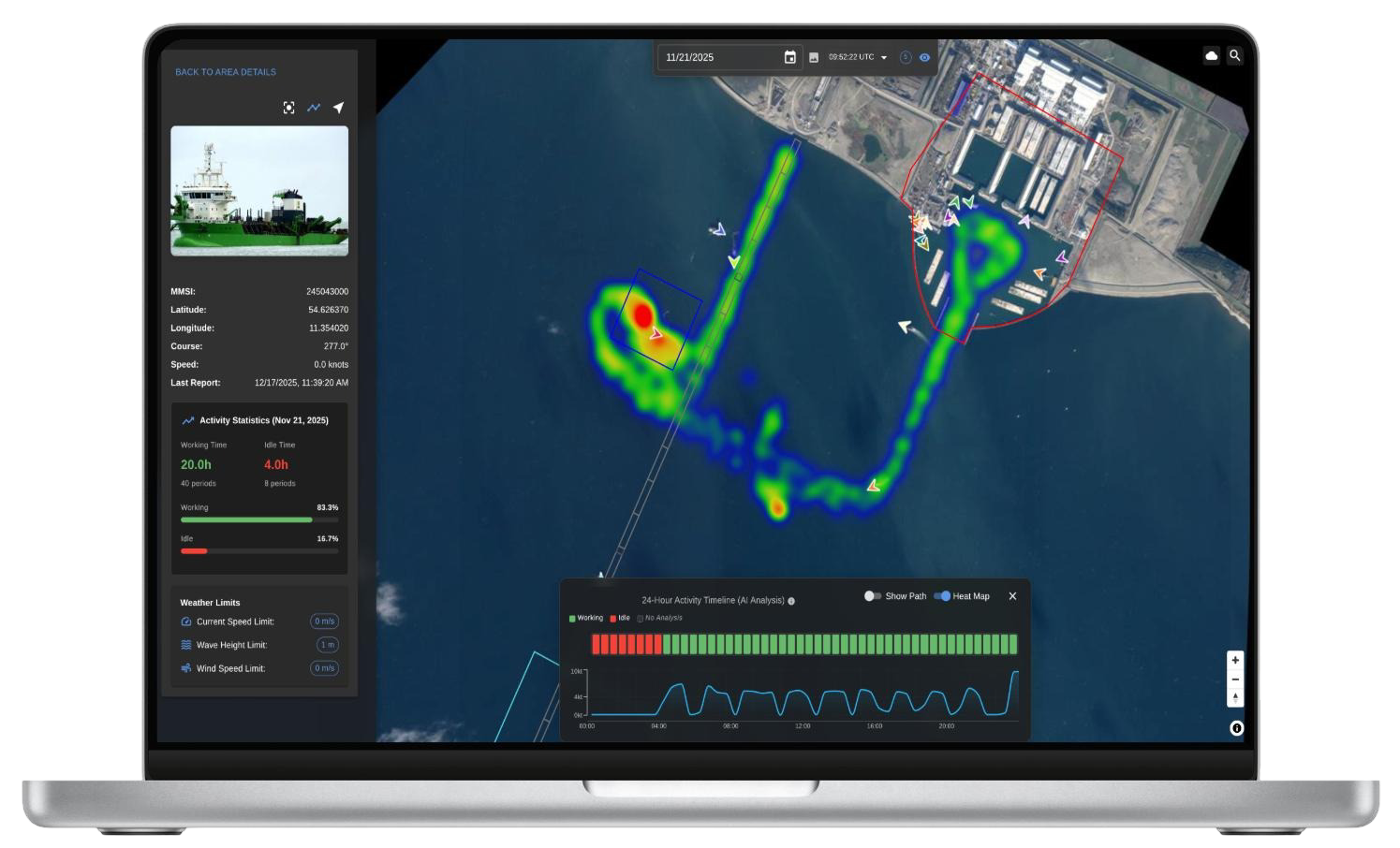
Task: Zoom in with the plus button
Action: click(x=1235, y=660)
